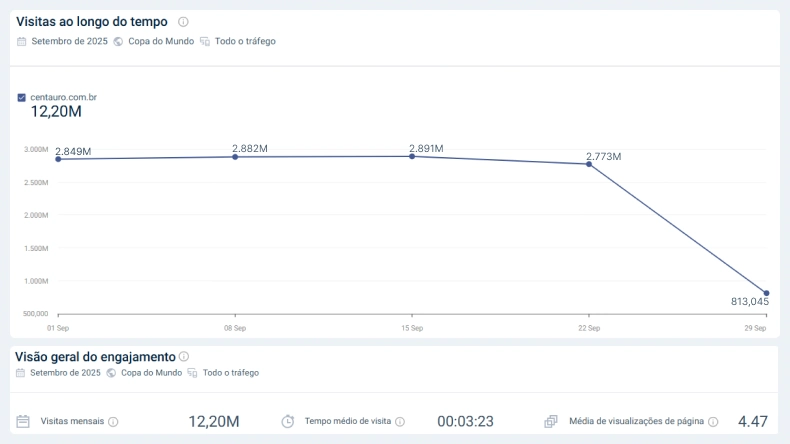The width and height of the screenshot is (790, 444).
Task: Click Copa do Mundo in engagement overview section
Action: [x=151, y=373]
